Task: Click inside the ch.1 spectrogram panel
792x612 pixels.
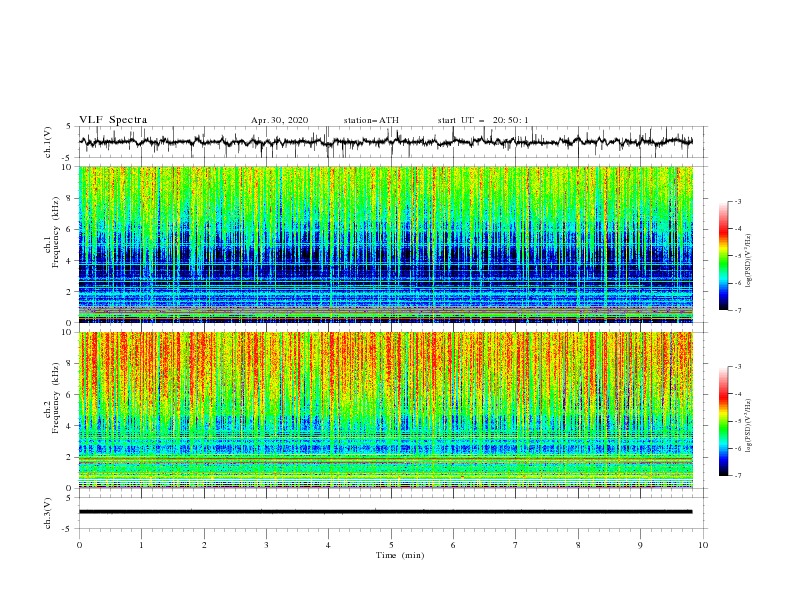Action: (x=385, y=244)
